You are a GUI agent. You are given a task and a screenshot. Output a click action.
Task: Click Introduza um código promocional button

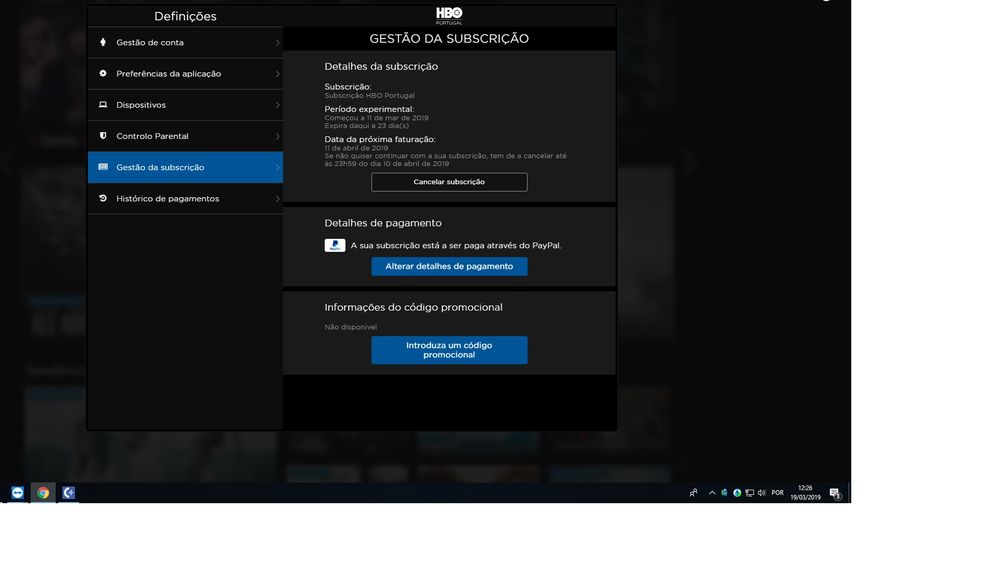(x=449, y=350)
